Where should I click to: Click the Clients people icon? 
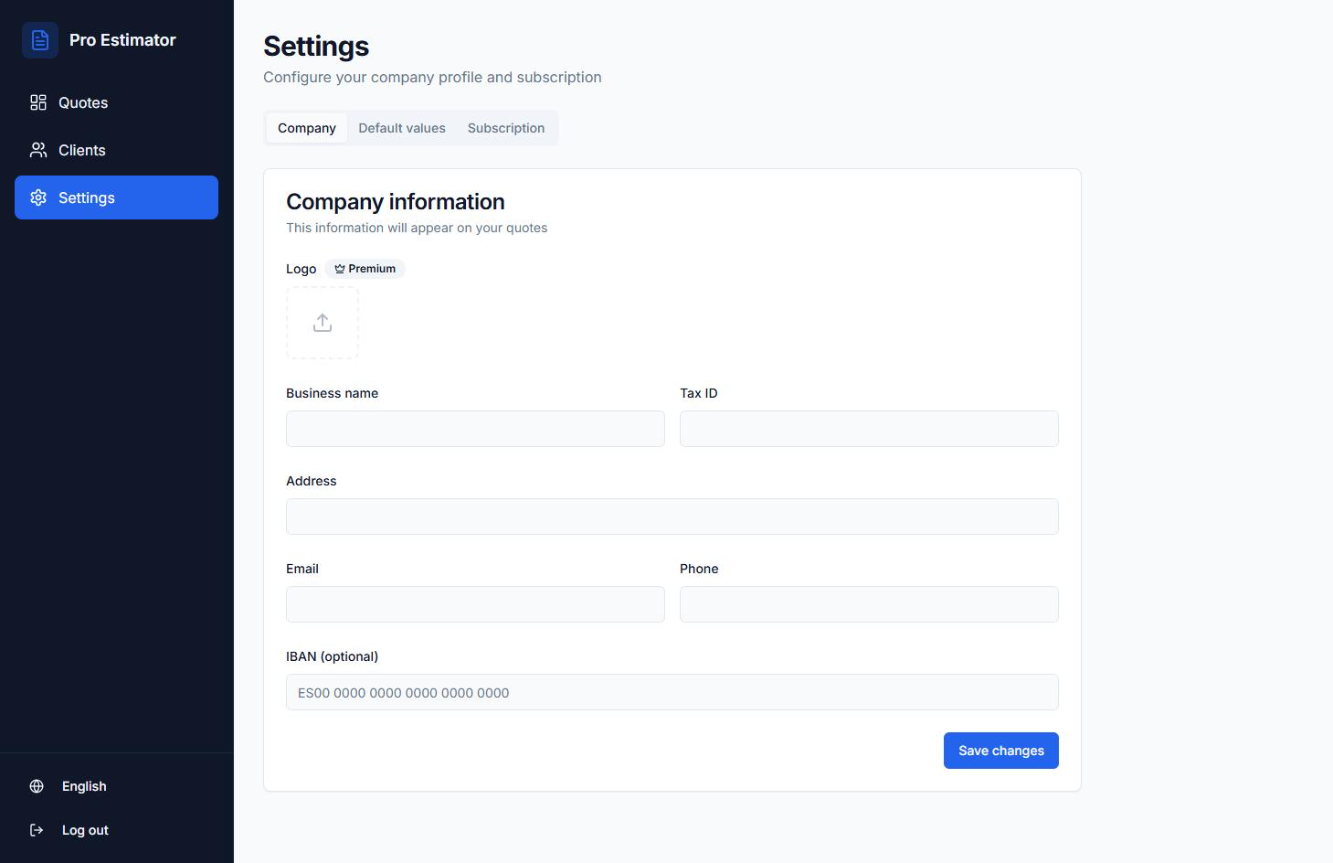click(x=38, y=150)
